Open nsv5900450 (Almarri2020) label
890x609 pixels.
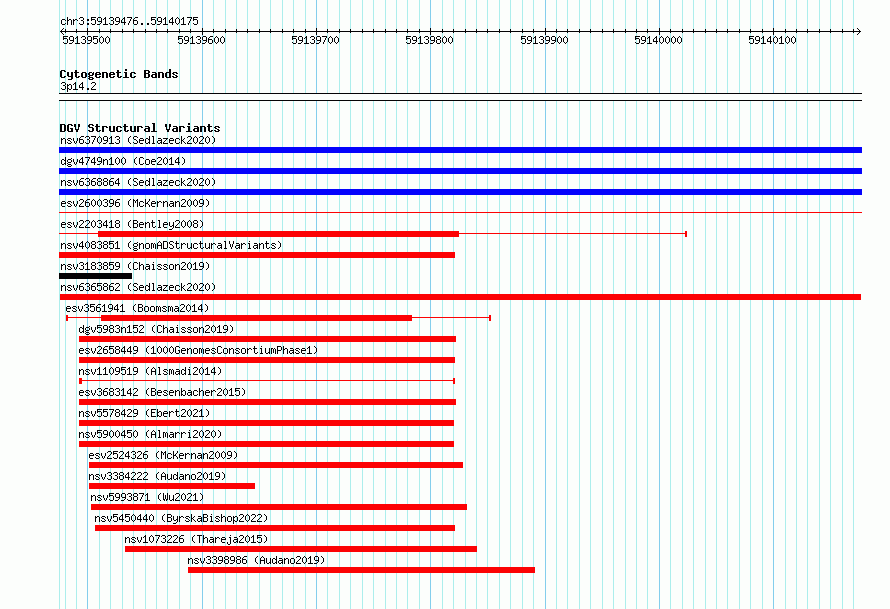[150, 434]
